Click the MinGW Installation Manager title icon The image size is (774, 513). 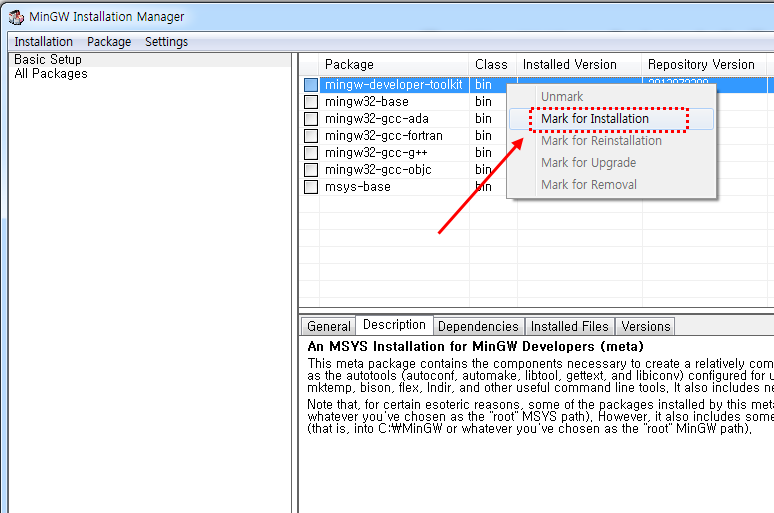tap(16, 17)
